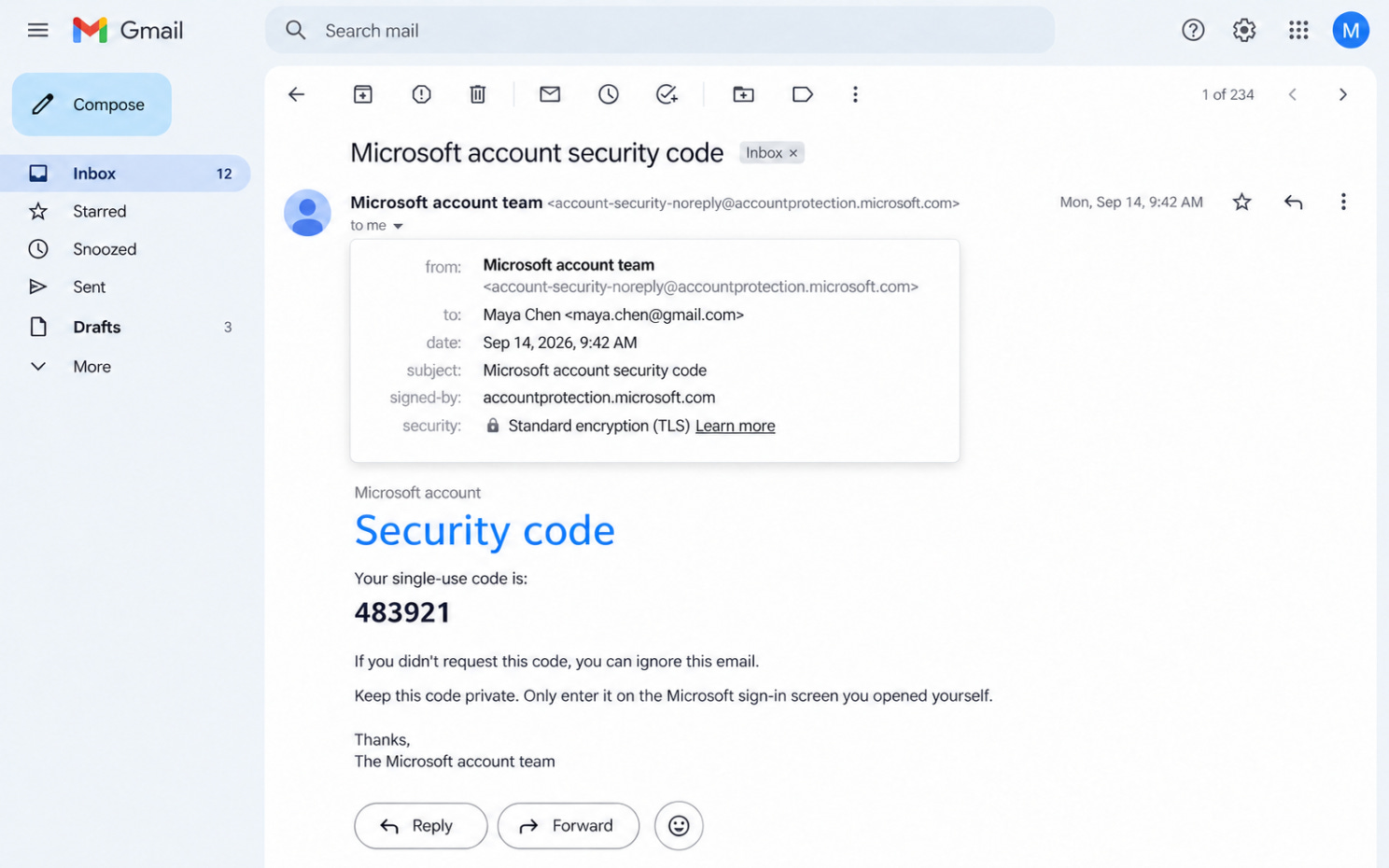This screenshot has width=1389, height=868.
Task: Mark as unread using the envelope icon
Action: (x=550, y=94)
